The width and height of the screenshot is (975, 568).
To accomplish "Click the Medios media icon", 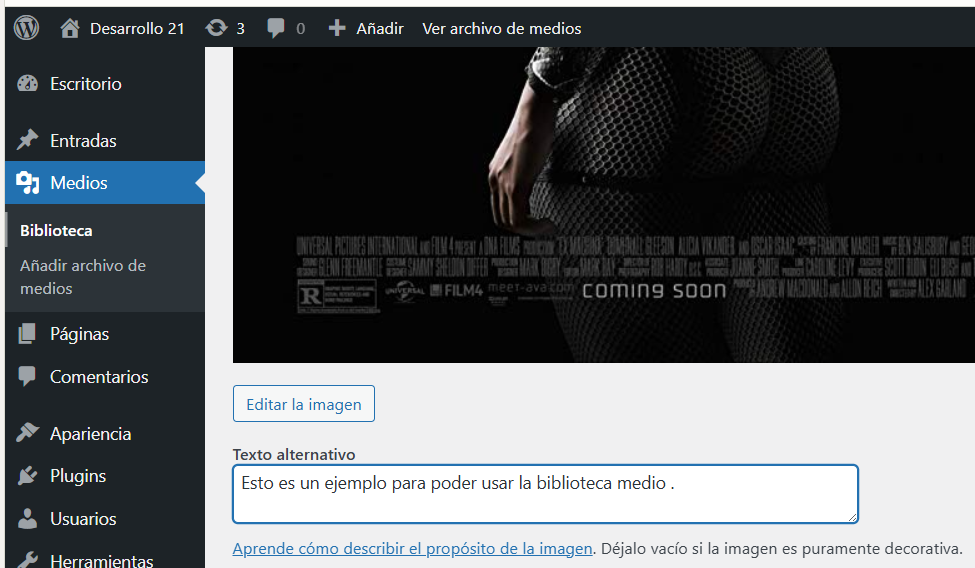I will pos(28,183).
